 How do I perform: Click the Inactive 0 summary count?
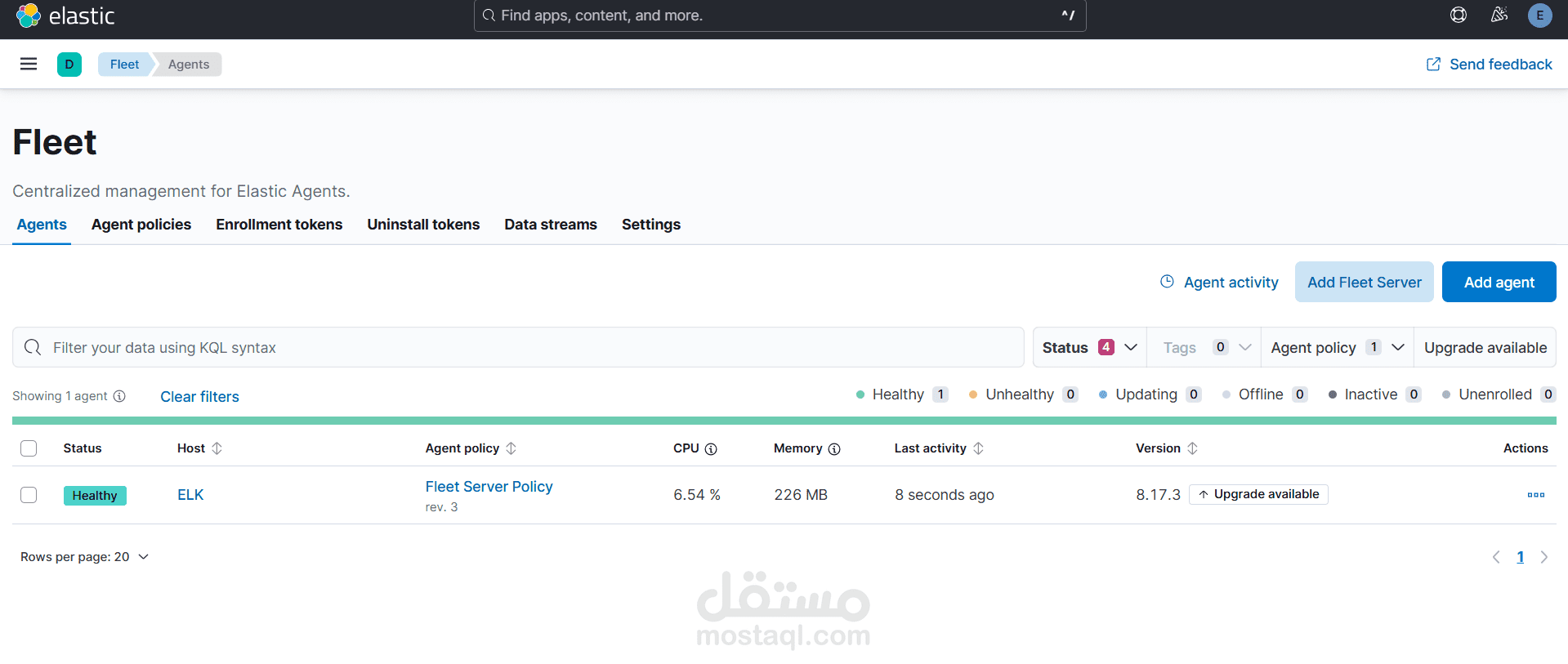coord(1375,394)
